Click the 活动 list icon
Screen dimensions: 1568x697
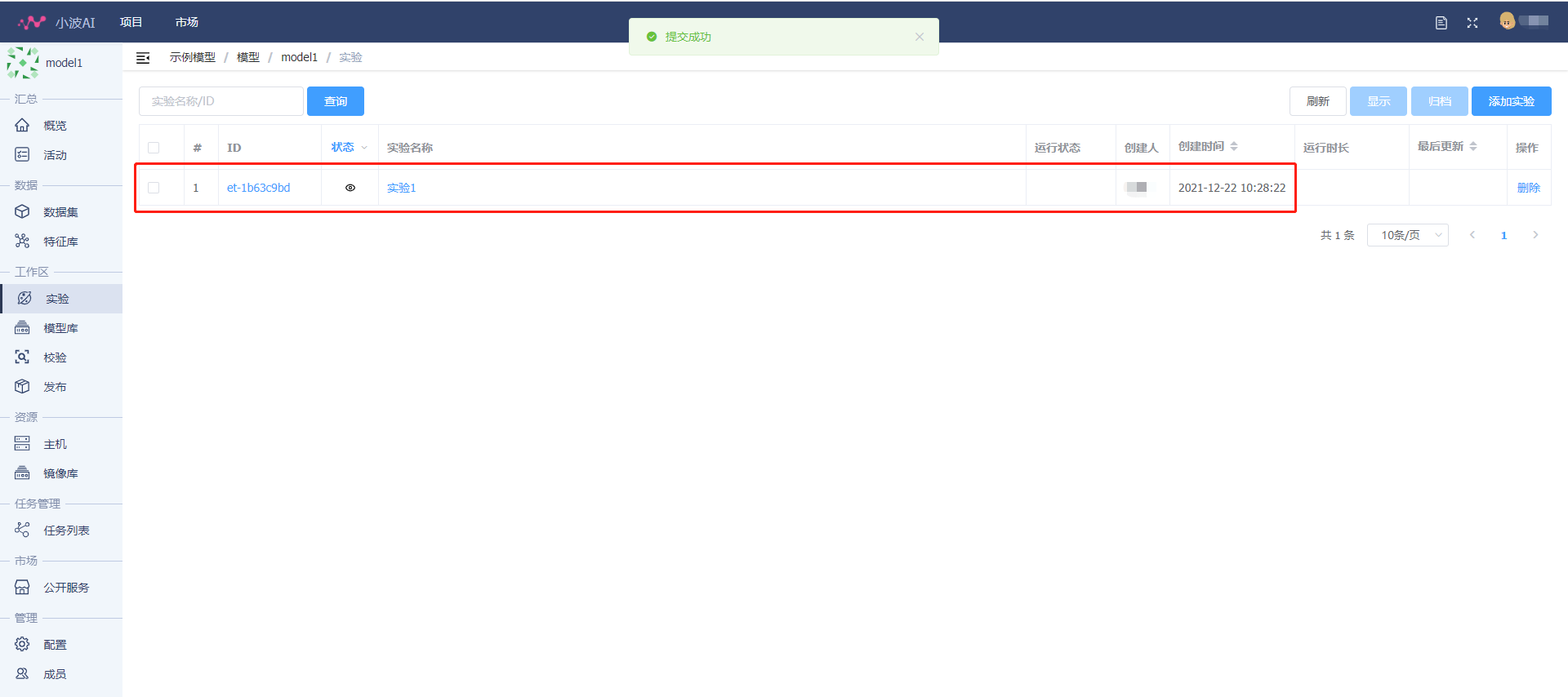click(x=22, y=155)
